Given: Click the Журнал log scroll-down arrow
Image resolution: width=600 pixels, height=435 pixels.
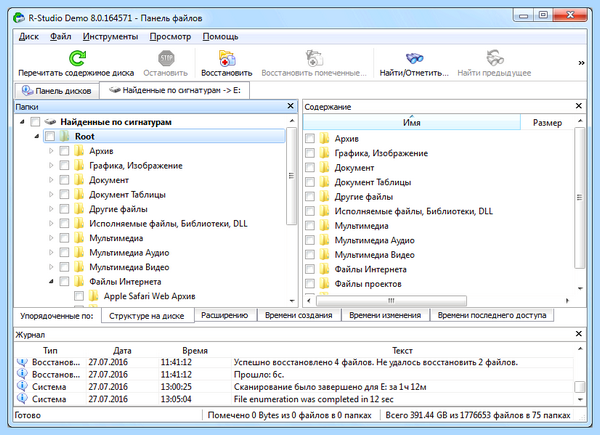Looking at the screenshot, I should click(x=580, y=399).
